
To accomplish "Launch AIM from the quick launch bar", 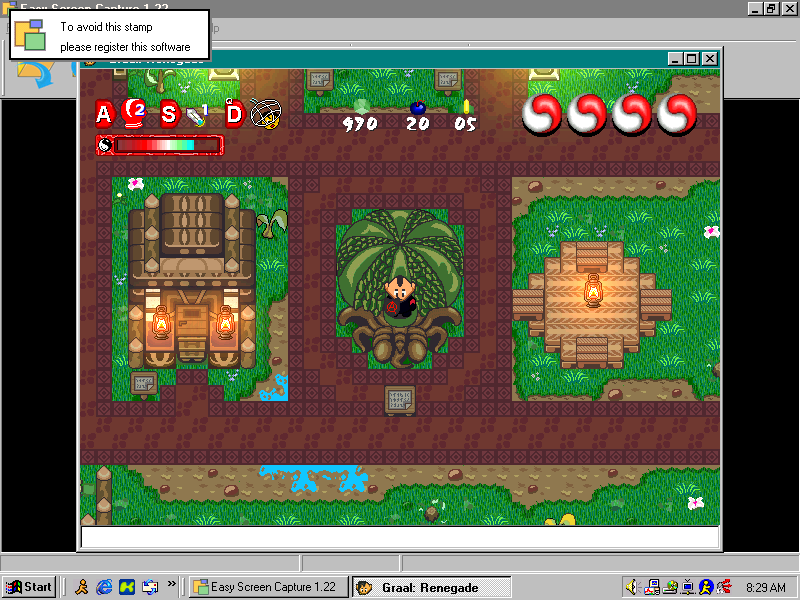I will pyautogui.click(x=82, y=587).
